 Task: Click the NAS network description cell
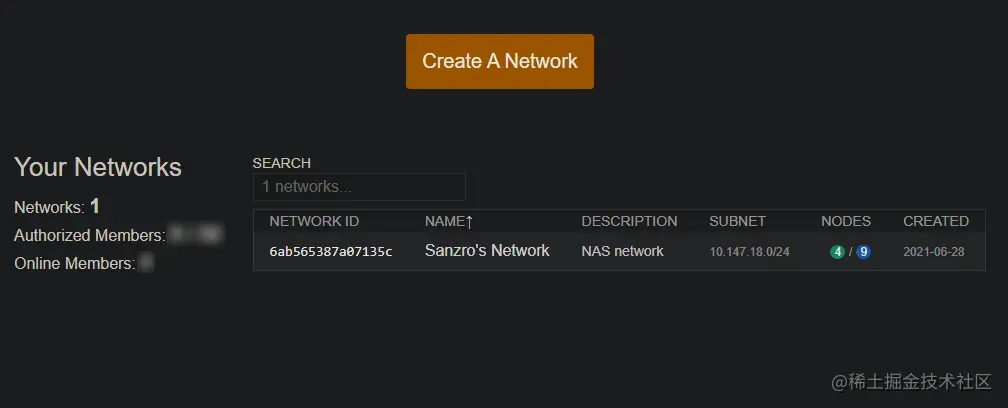pos(622,251)
